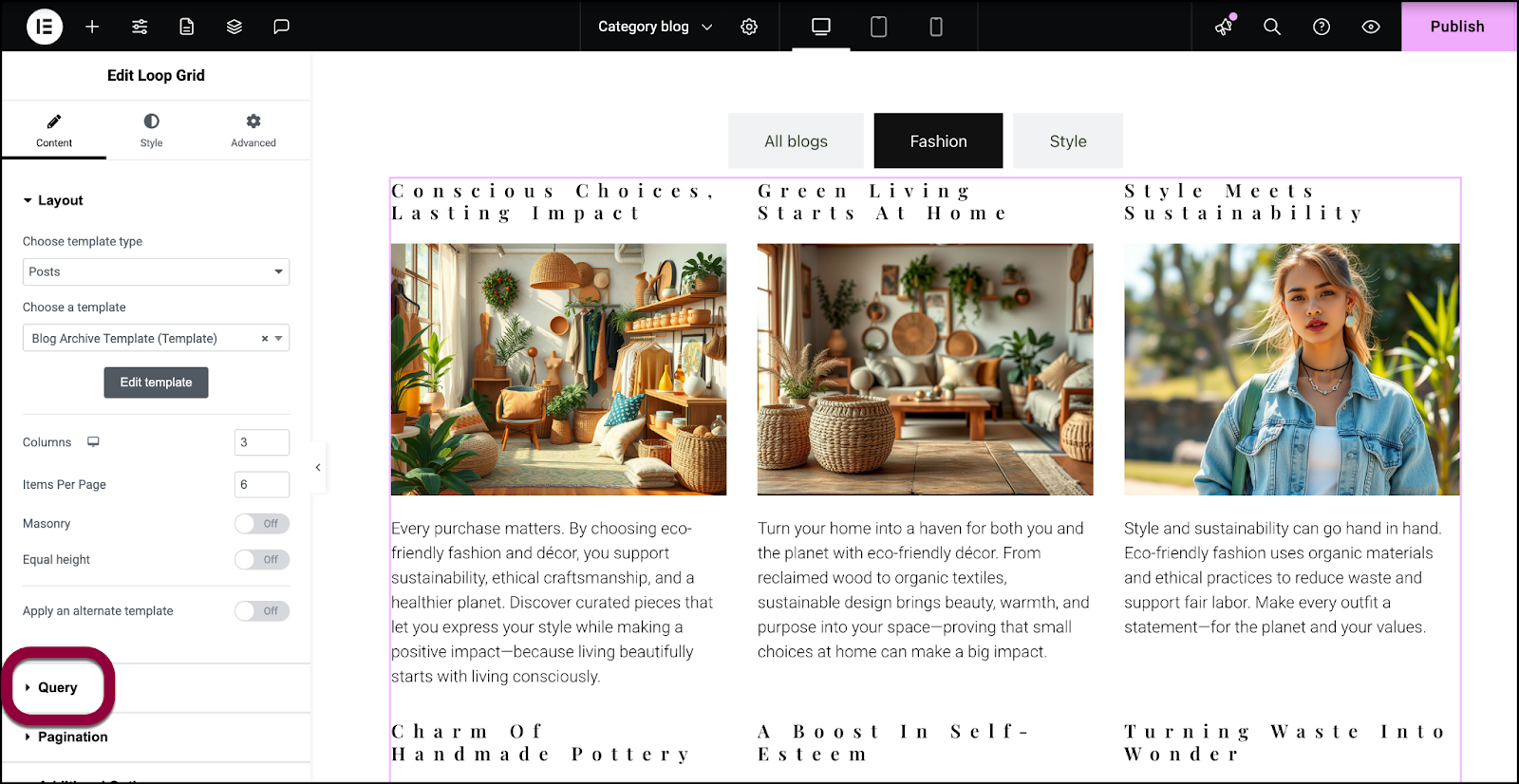Toggle the preview eye icon
The width and height of the screenshot is (1519, 784).
click(1370, 27)
